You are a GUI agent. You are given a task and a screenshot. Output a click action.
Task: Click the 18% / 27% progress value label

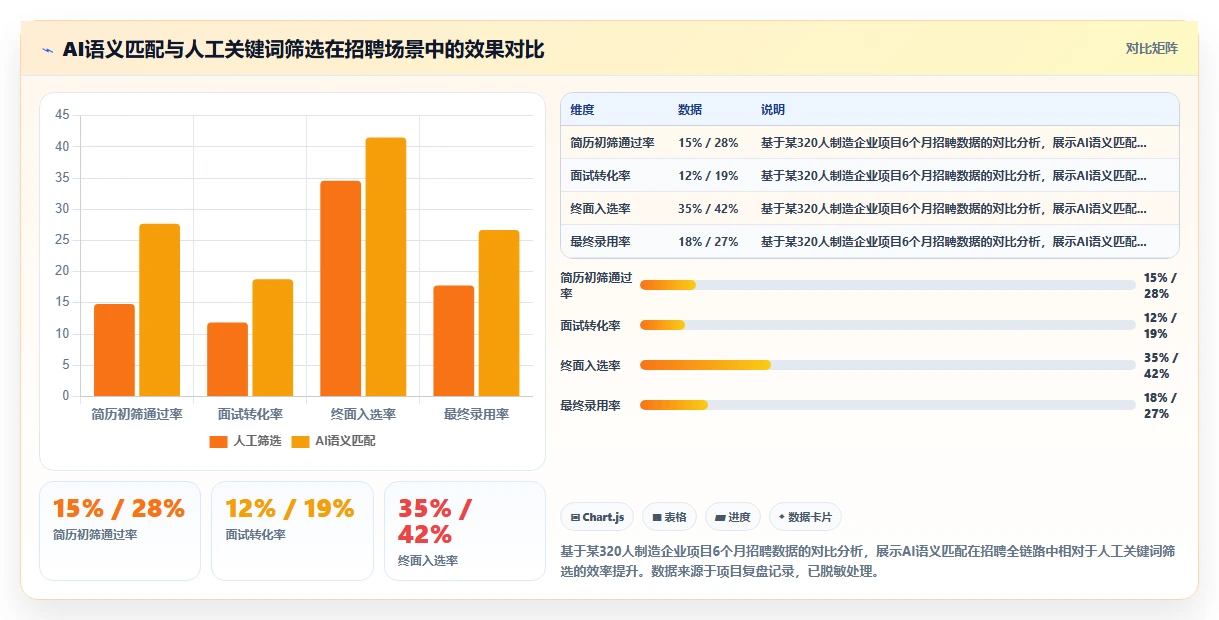tap(1161, 405)
